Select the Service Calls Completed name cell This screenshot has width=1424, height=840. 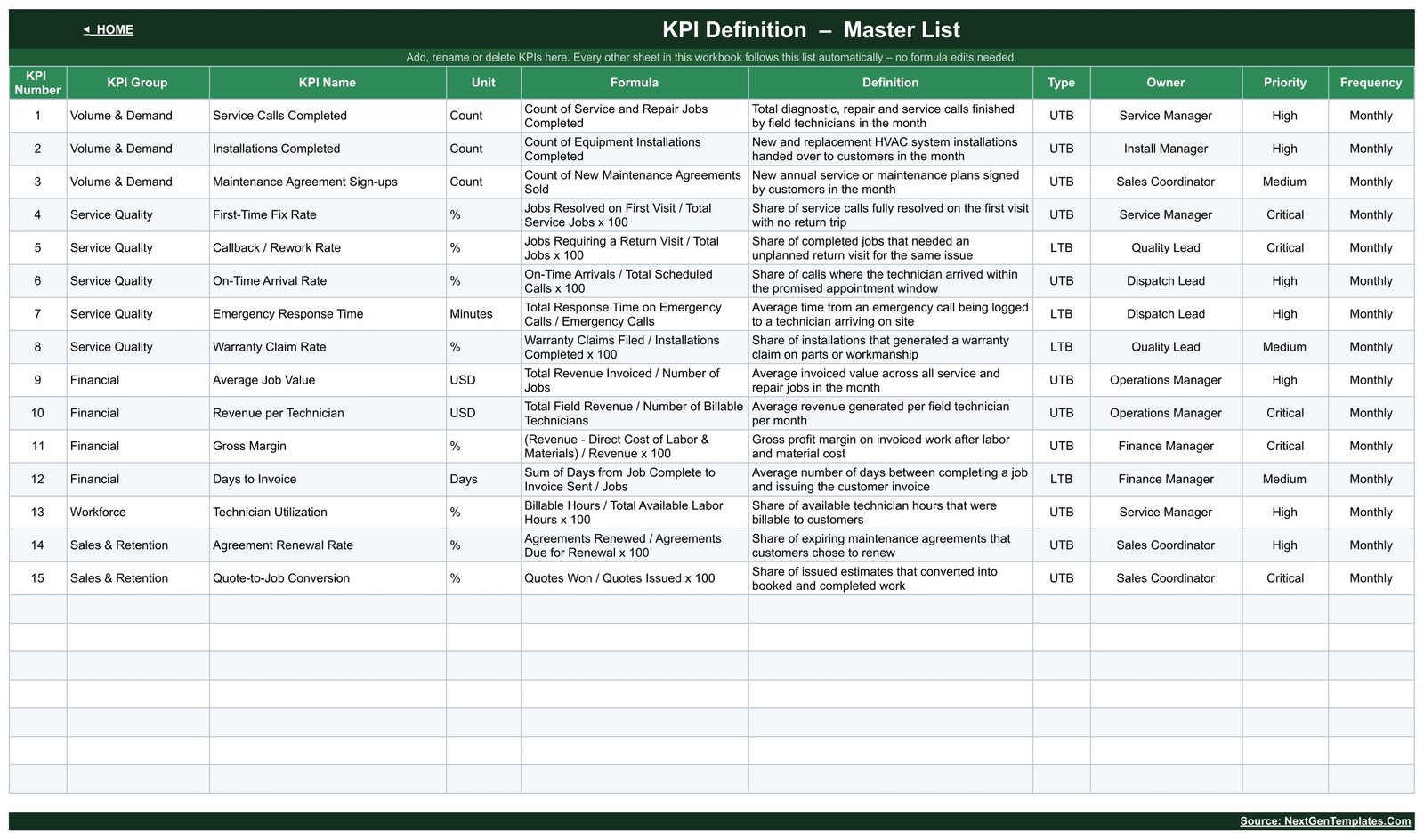pyautogui.click(x=328, y=116)
